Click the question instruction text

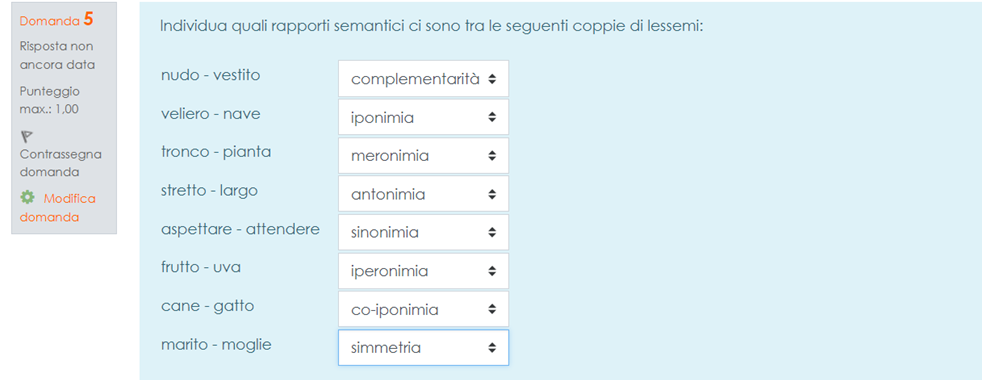(433, 27)
